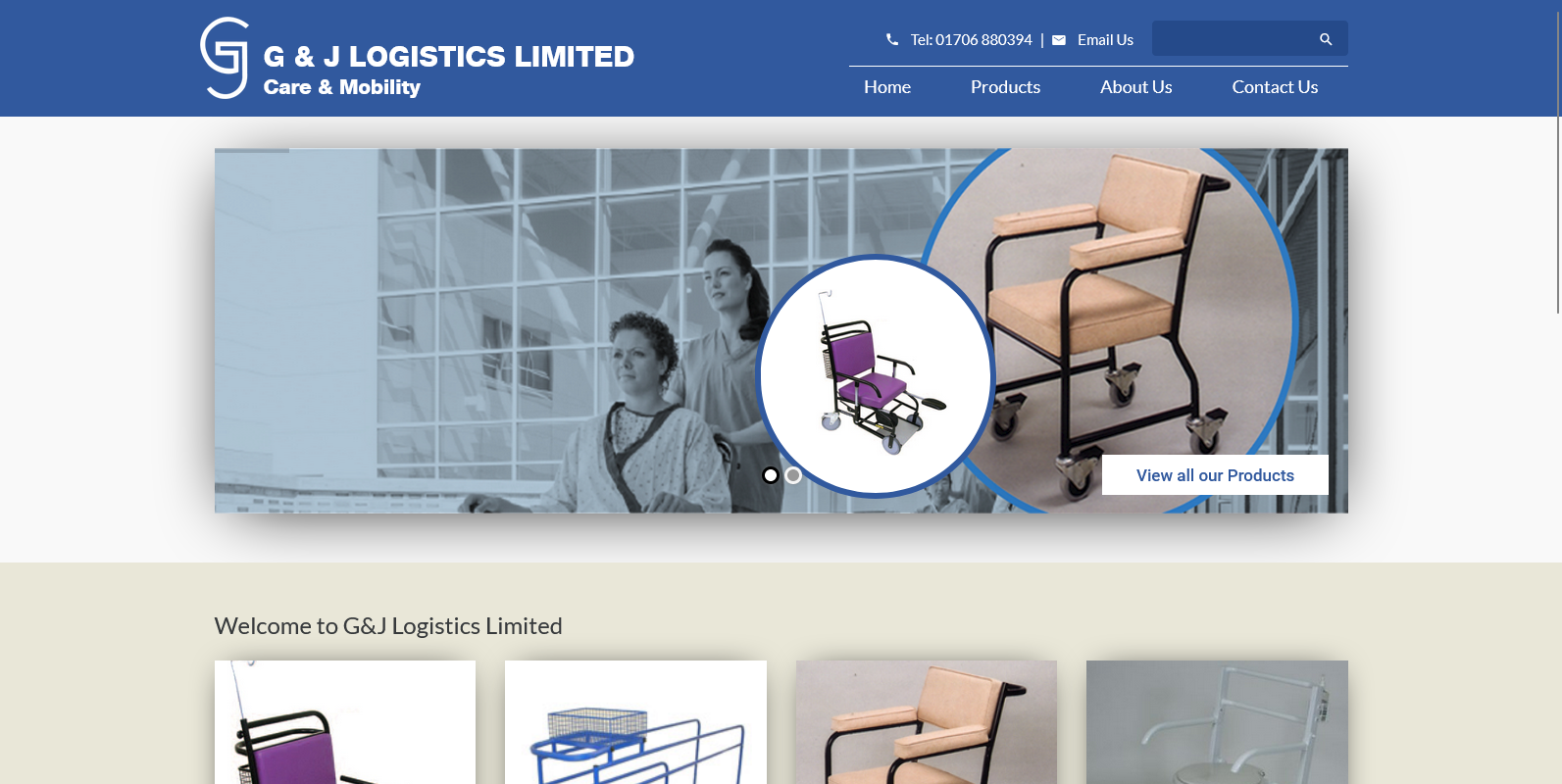Image resolution: width=1562 pixels, height=784 pixels.
Task: Select the second slider dot indicator
Action: pyautogui.click(x=793, y=475)
